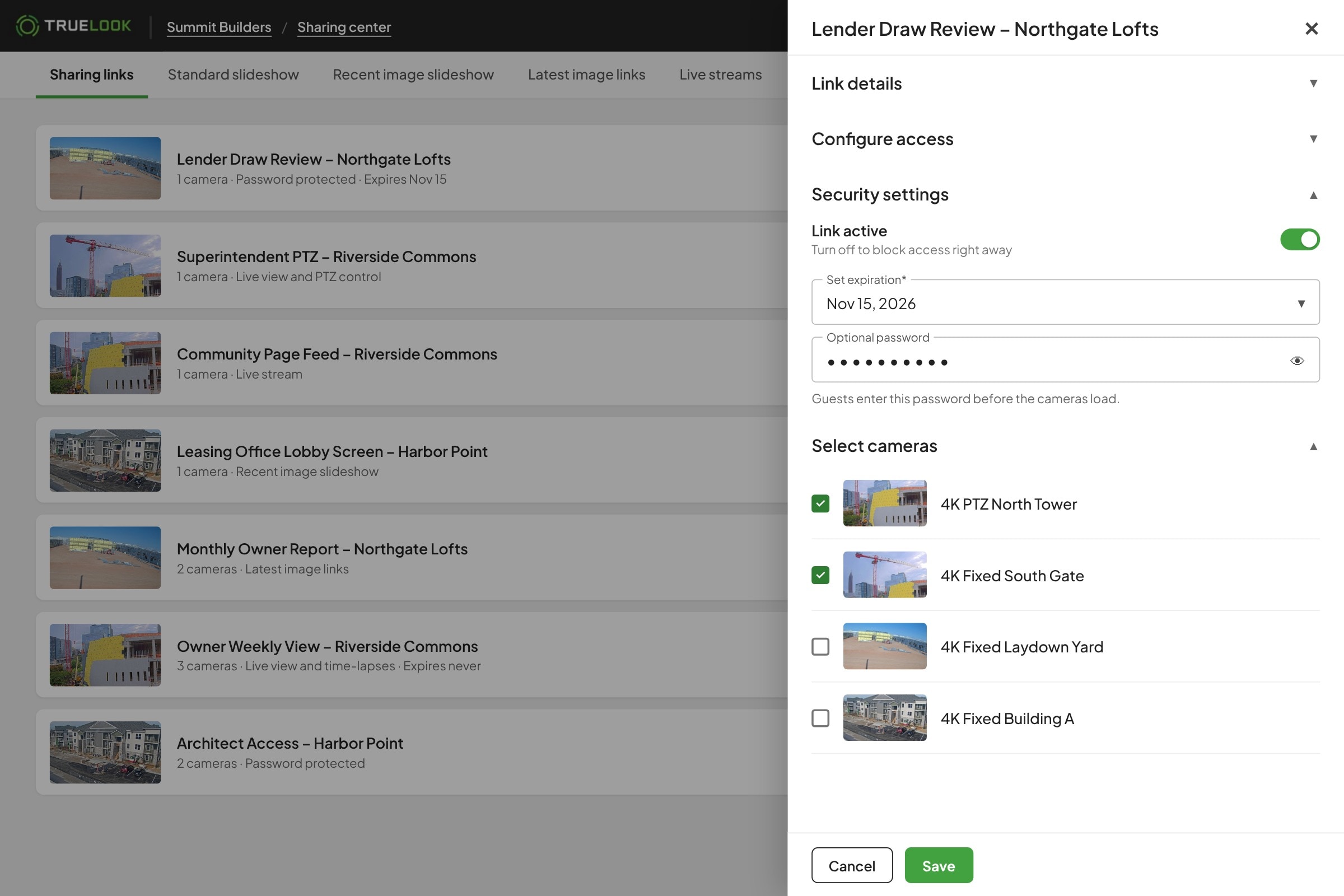
Task: Switch to the Sharing links tab
Action: pyautogui.click(x=91, y=74)
